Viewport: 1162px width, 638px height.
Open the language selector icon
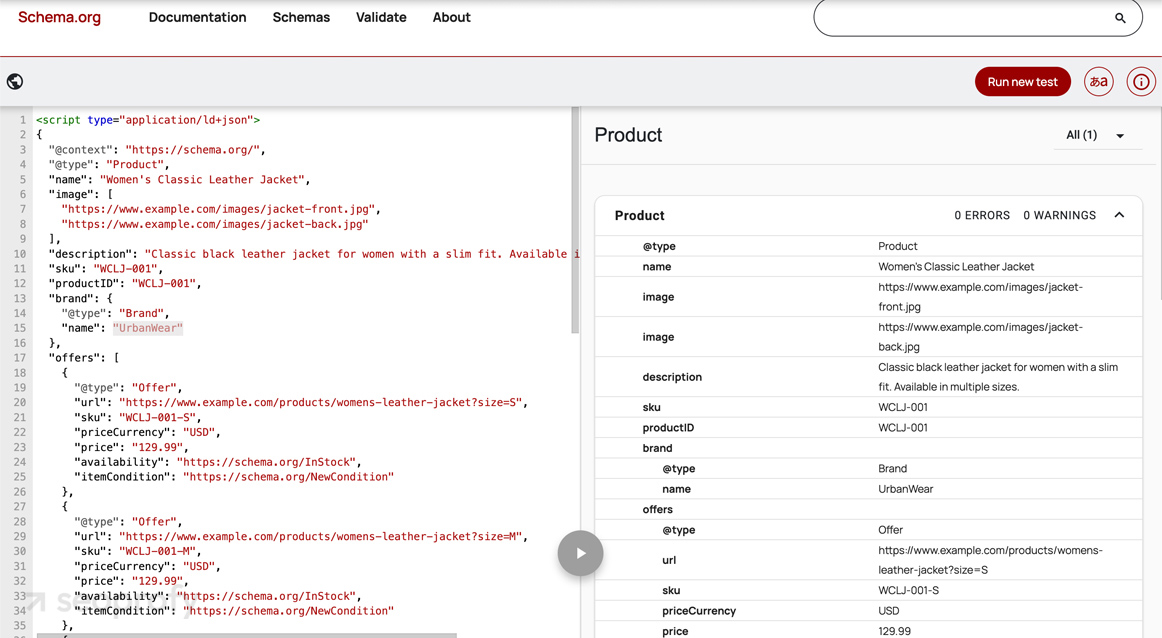click(x=1099, y=82)
